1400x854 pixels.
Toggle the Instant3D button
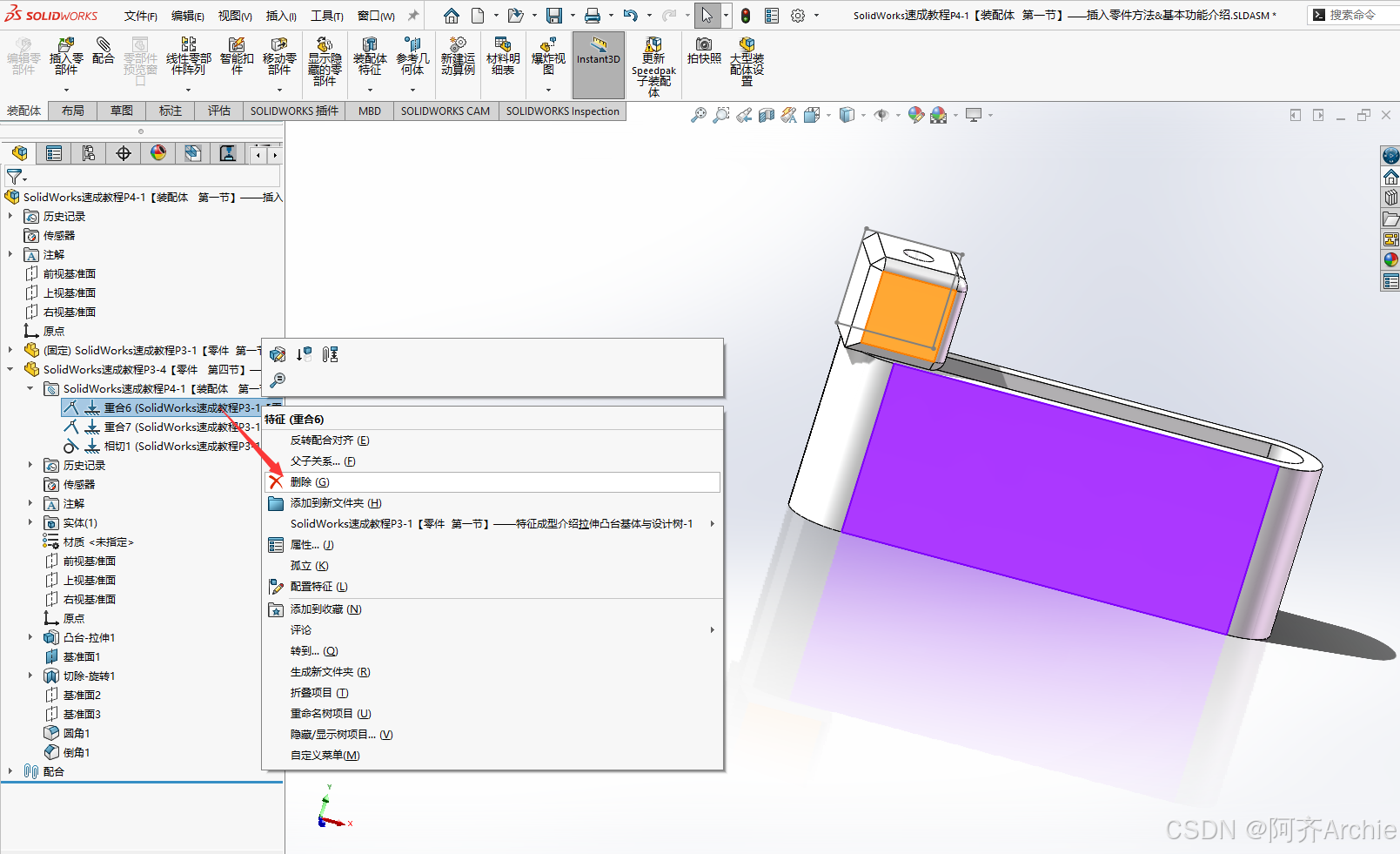click(x=599, y=64)
